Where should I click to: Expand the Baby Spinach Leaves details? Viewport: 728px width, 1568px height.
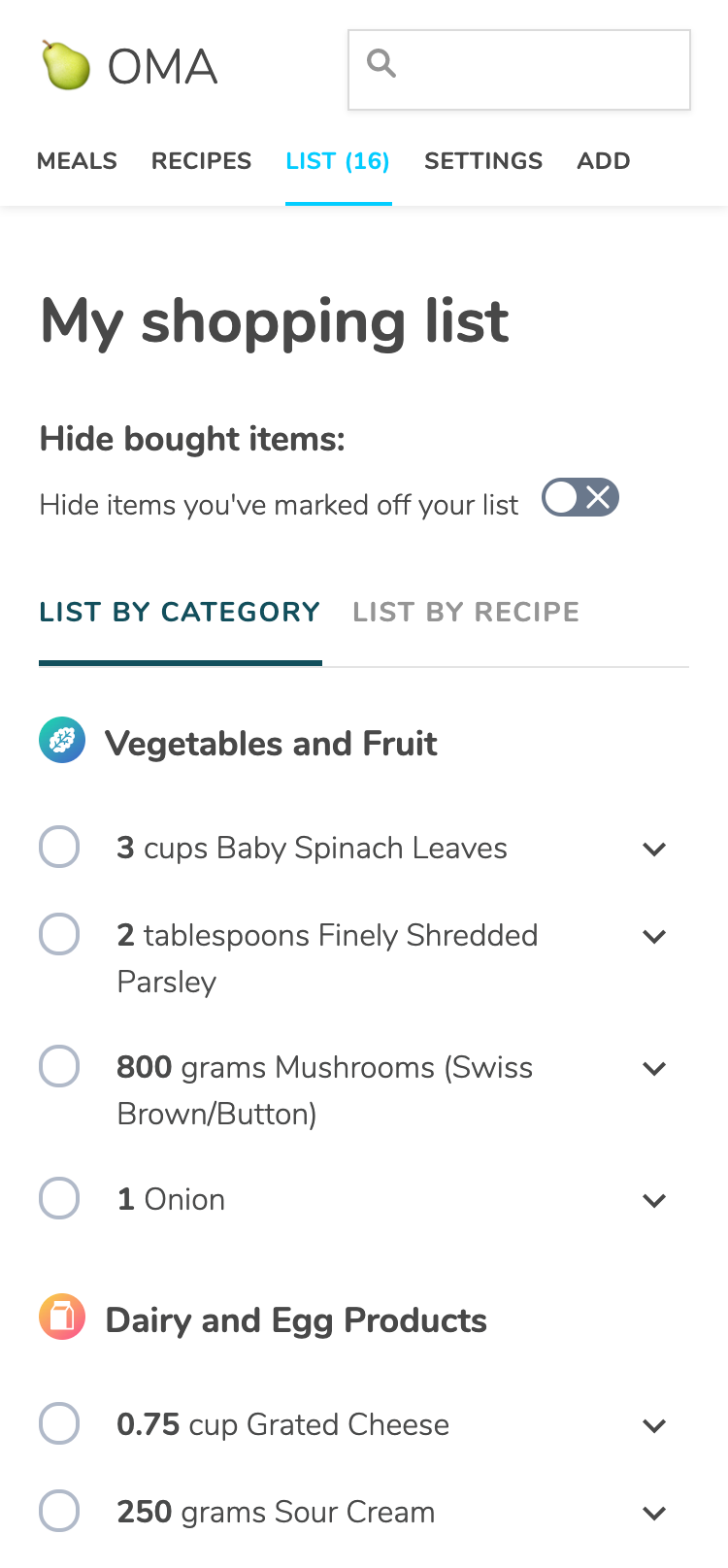click(x=655, y=849)
